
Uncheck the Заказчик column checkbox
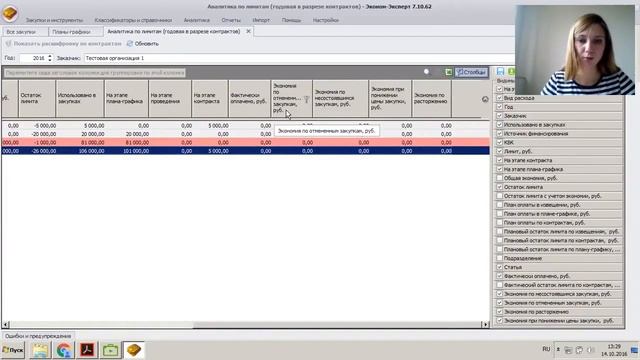click(x=500, y=116)
